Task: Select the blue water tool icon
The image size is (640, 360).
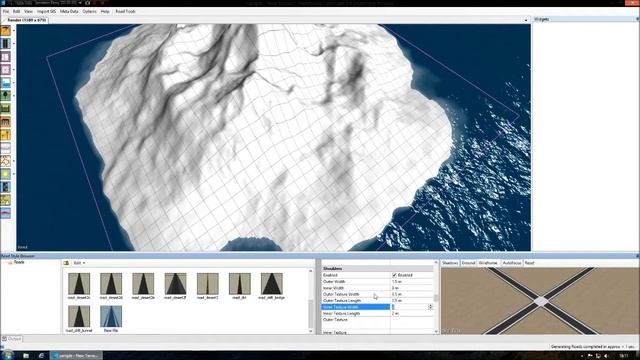Action: click(x=5, y=83)
